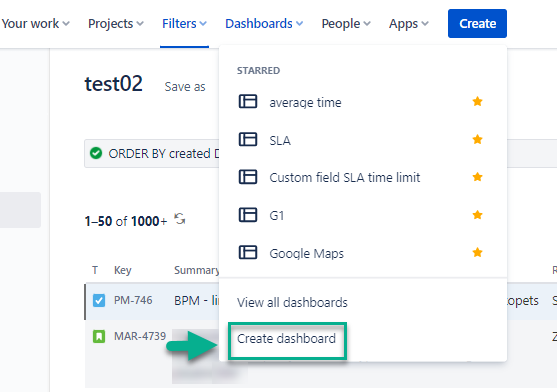557x392 pixels.
Task: Click the green bookmark icon for MAR-4739
Action: pyautogui.click(x=99, y=336)
